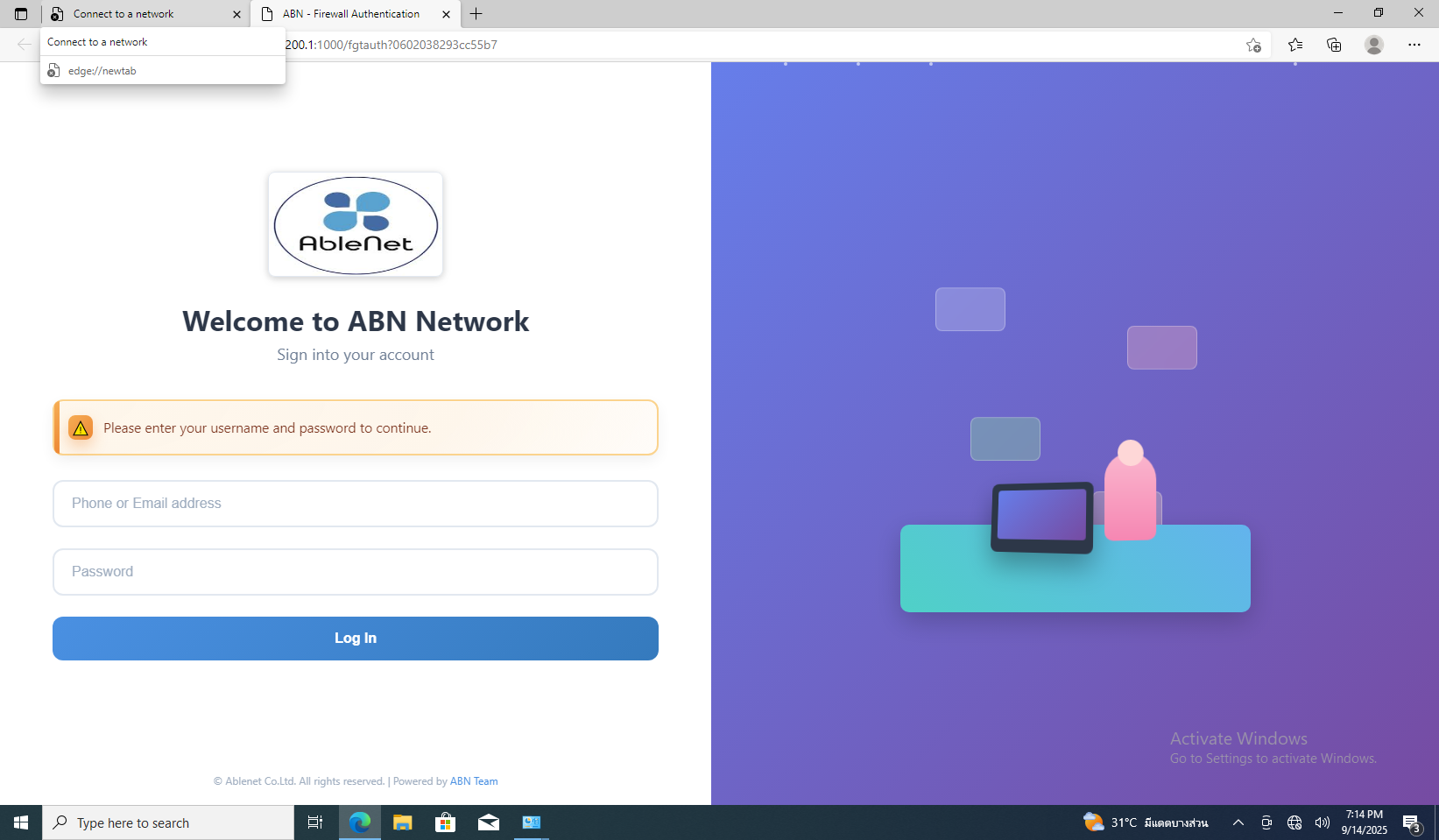Screen dimensions: 1439x840
Task: Switch to the Connect to a network tab
Action: pos(145,14)
